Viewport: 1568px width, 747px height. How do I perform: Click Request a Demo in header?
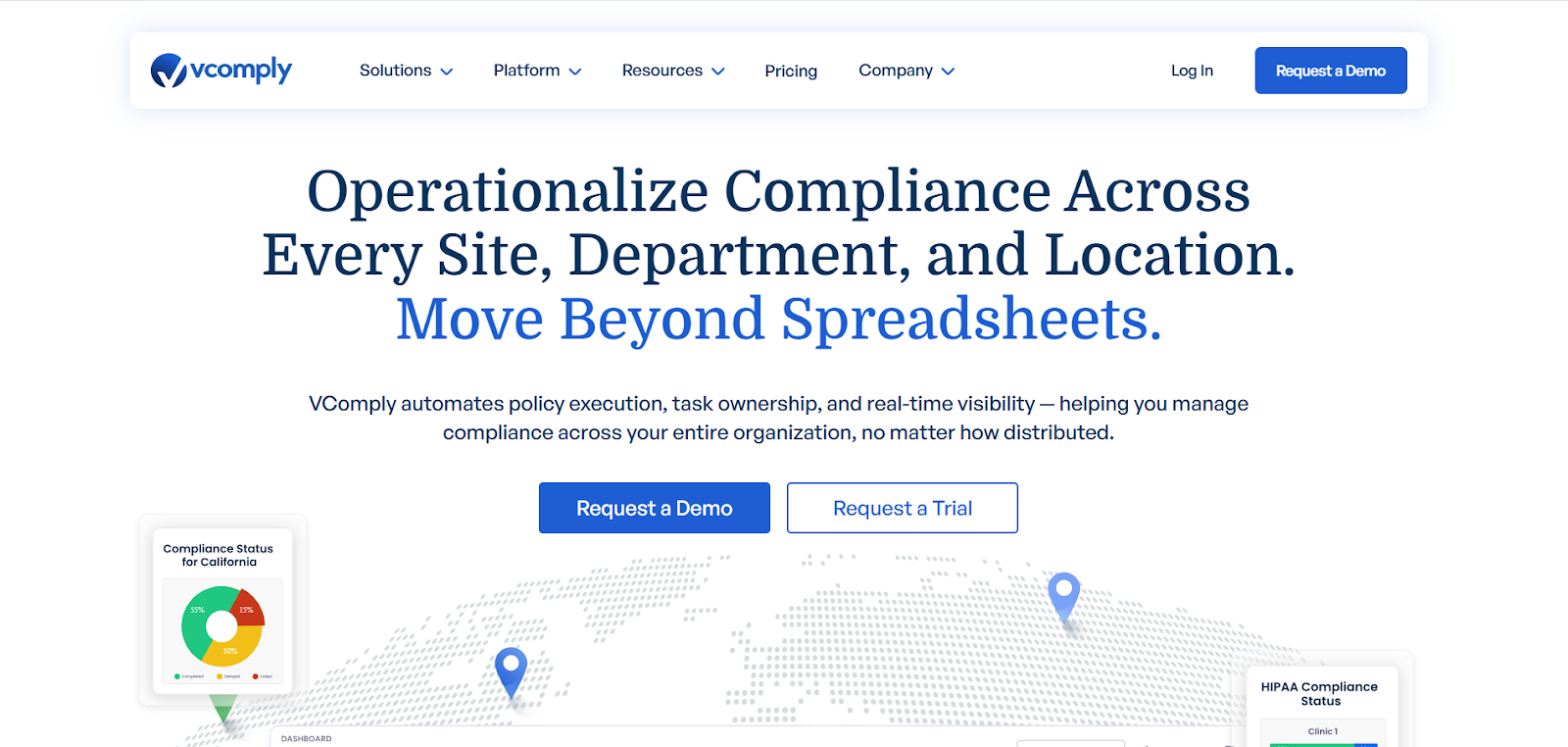(1331, 71)
